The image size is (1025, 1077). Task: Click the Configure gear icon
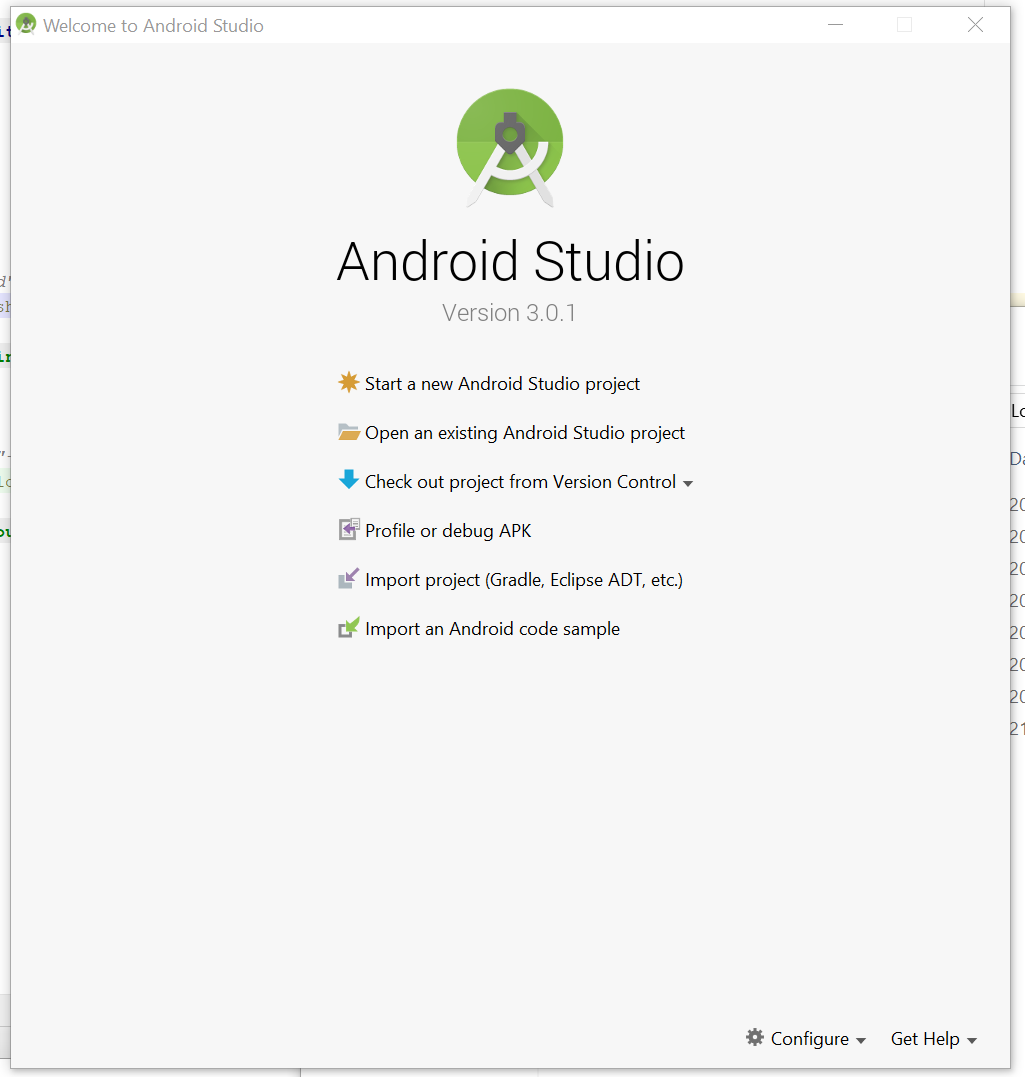755,1037
